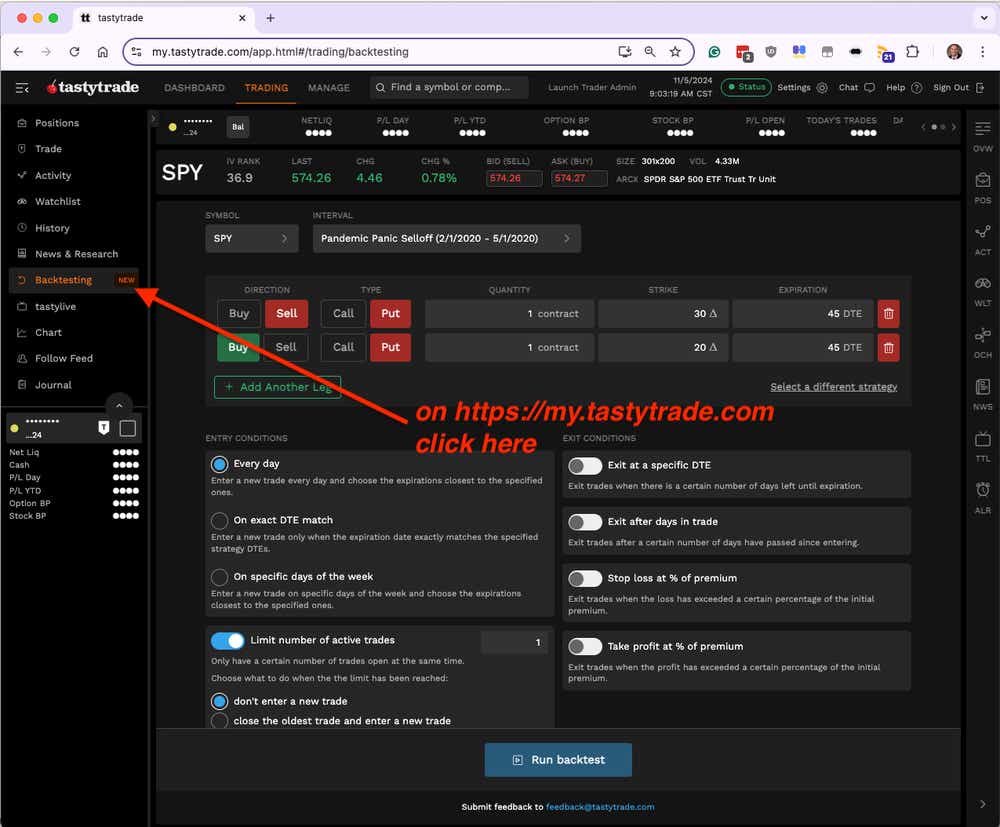1000x827 pixels.
Task: Click the active trades limit number field
Action: tap(514, 642)
